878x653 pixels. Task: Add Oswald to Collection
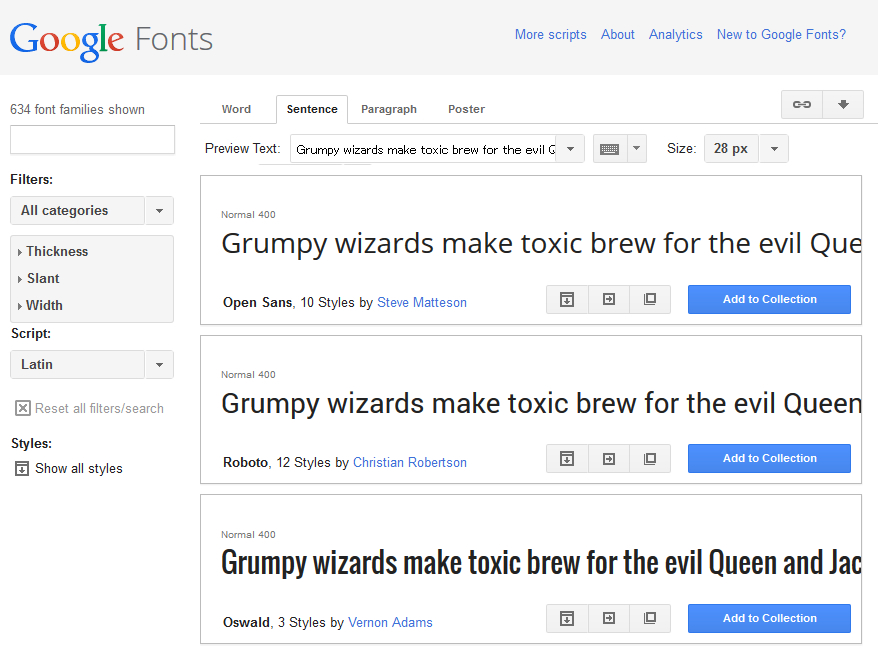point(769,618)
